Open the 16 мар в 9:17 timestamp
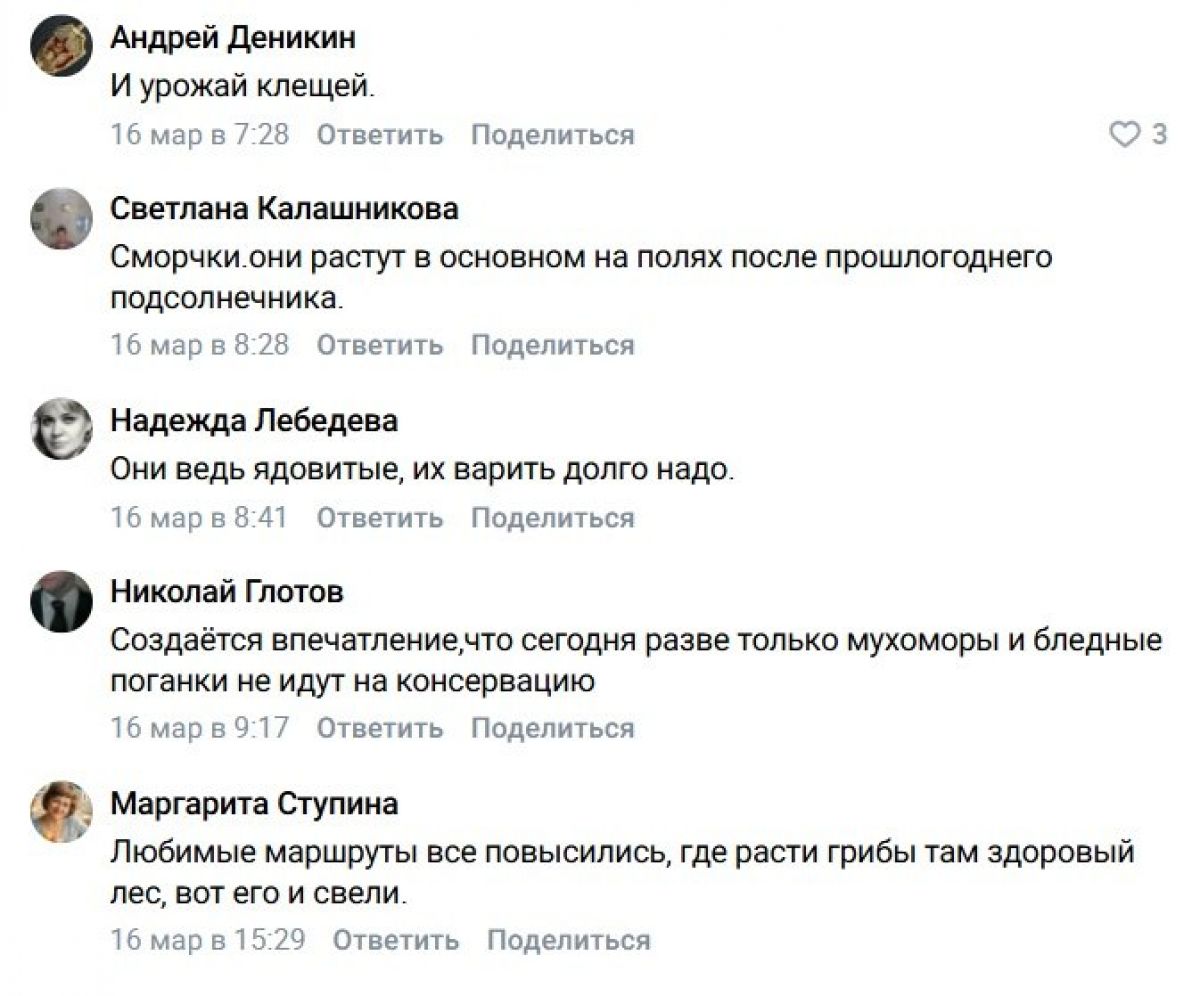This screenshot has height=996, width=1200. tap(199, 728)
